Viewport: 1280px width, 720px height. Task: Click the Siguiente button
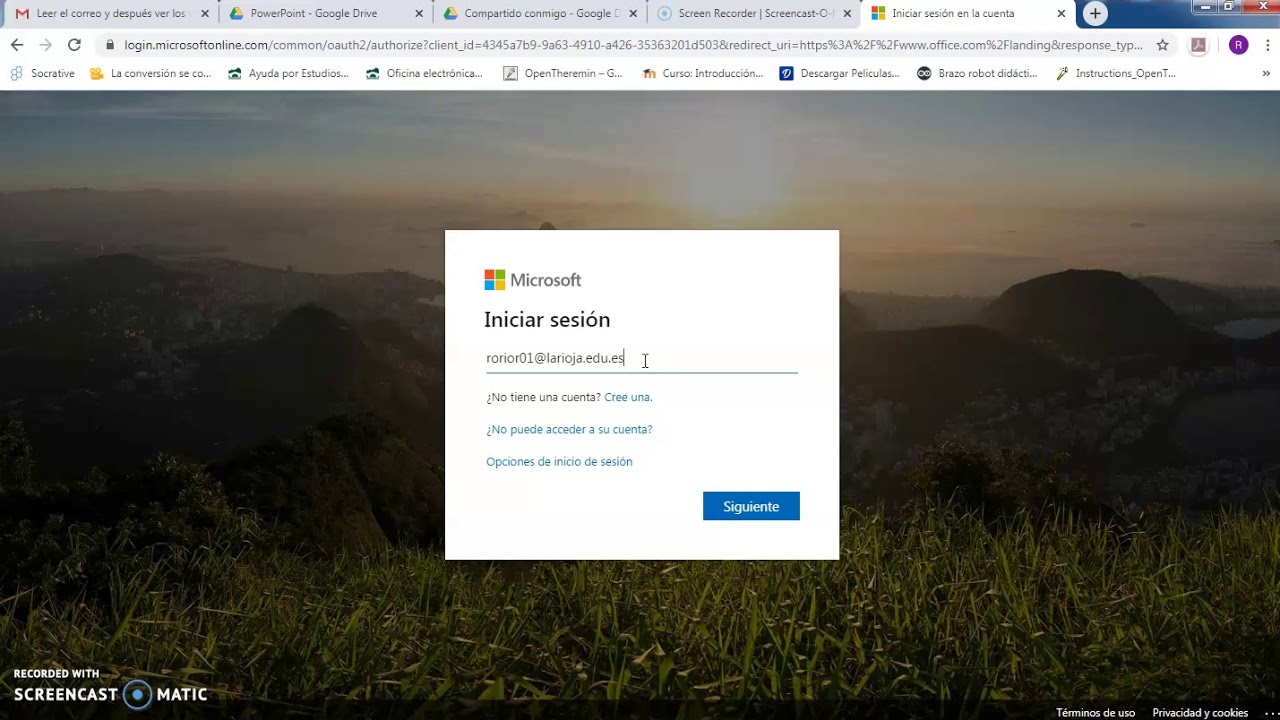[x=751, y=506]
